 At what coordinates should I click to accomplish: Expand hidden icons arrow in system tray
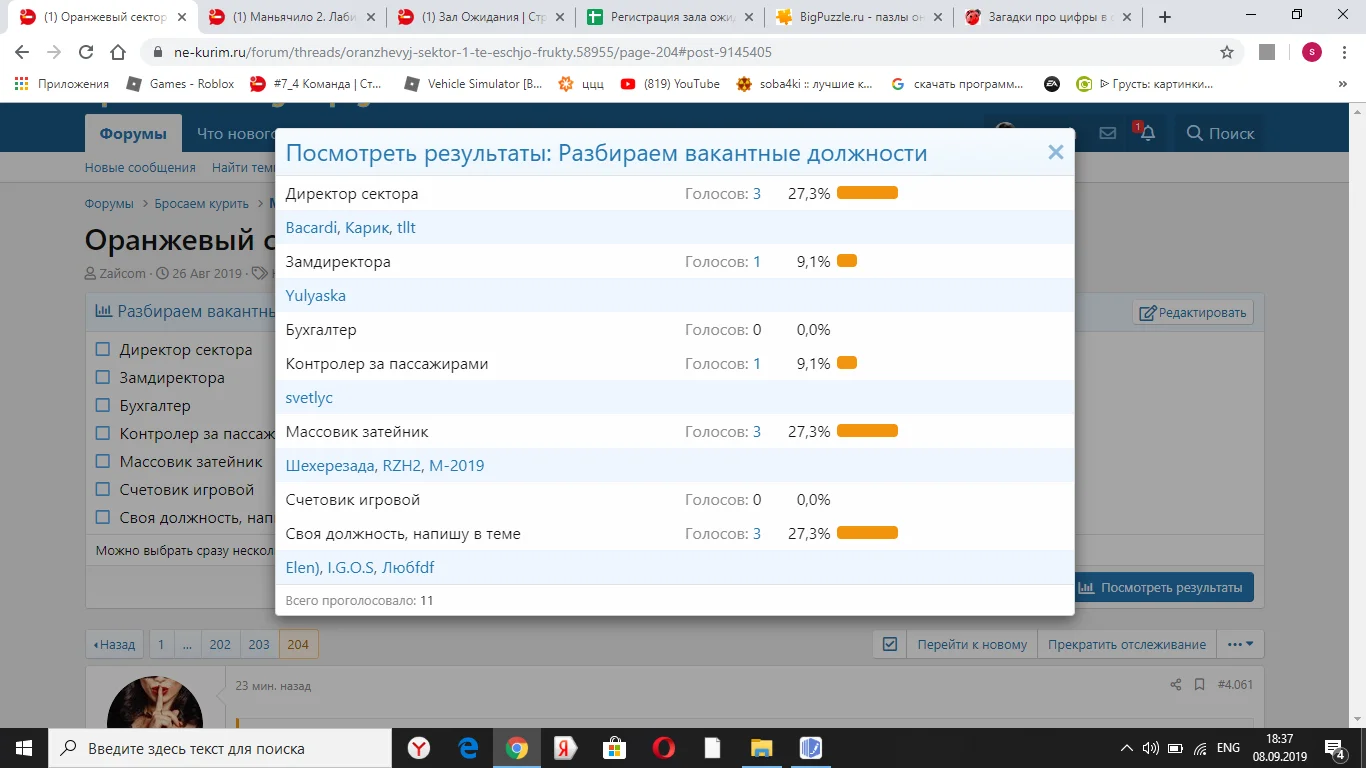[1126, 747]
